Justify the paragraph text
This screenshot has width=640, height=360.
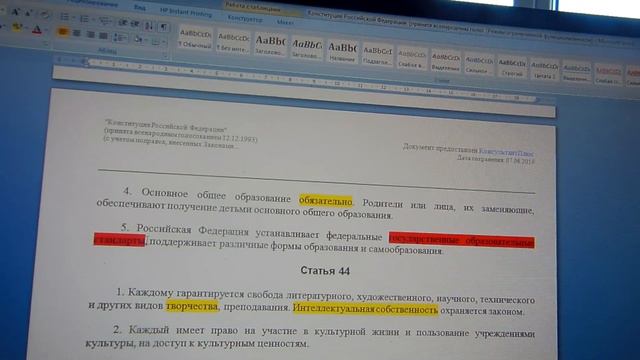pos(103,36)
